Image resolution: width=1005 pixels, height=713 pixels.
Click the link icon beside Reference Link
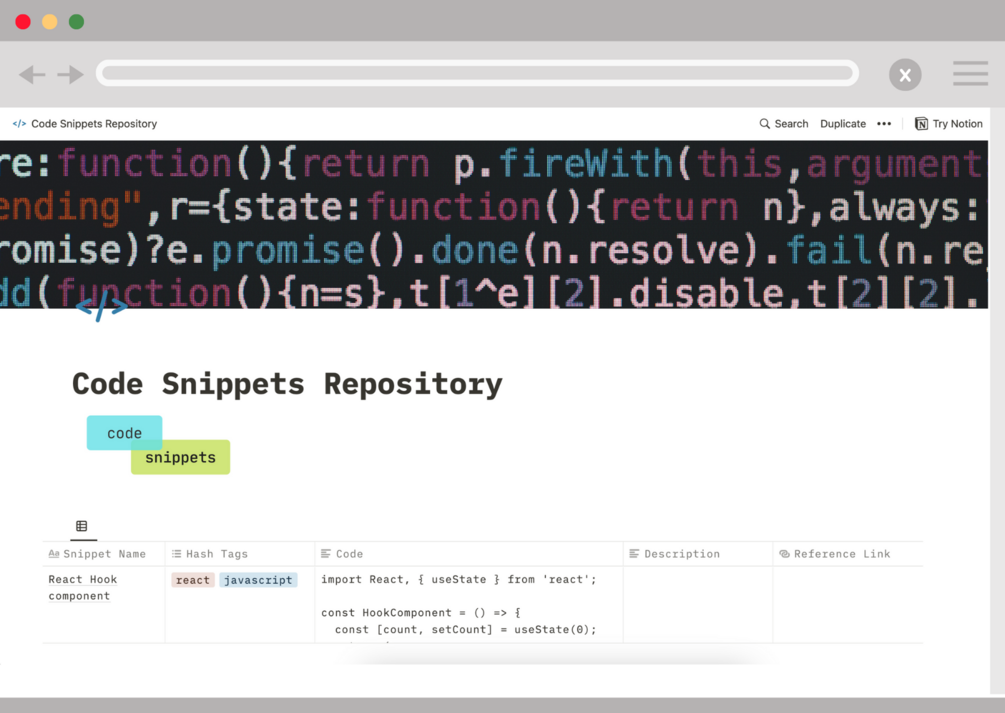[785, 554]
